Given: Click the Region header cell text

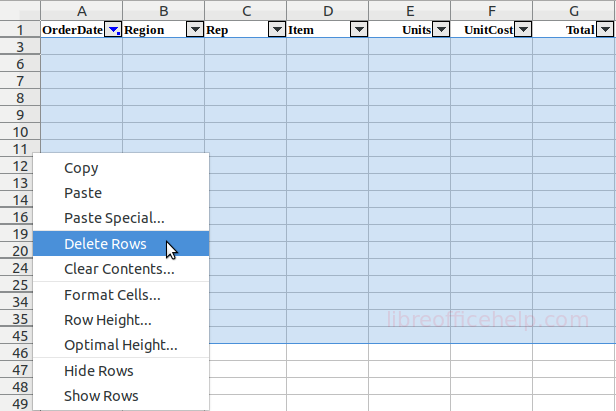Looking at the screenshot, I should click(144, 30).
